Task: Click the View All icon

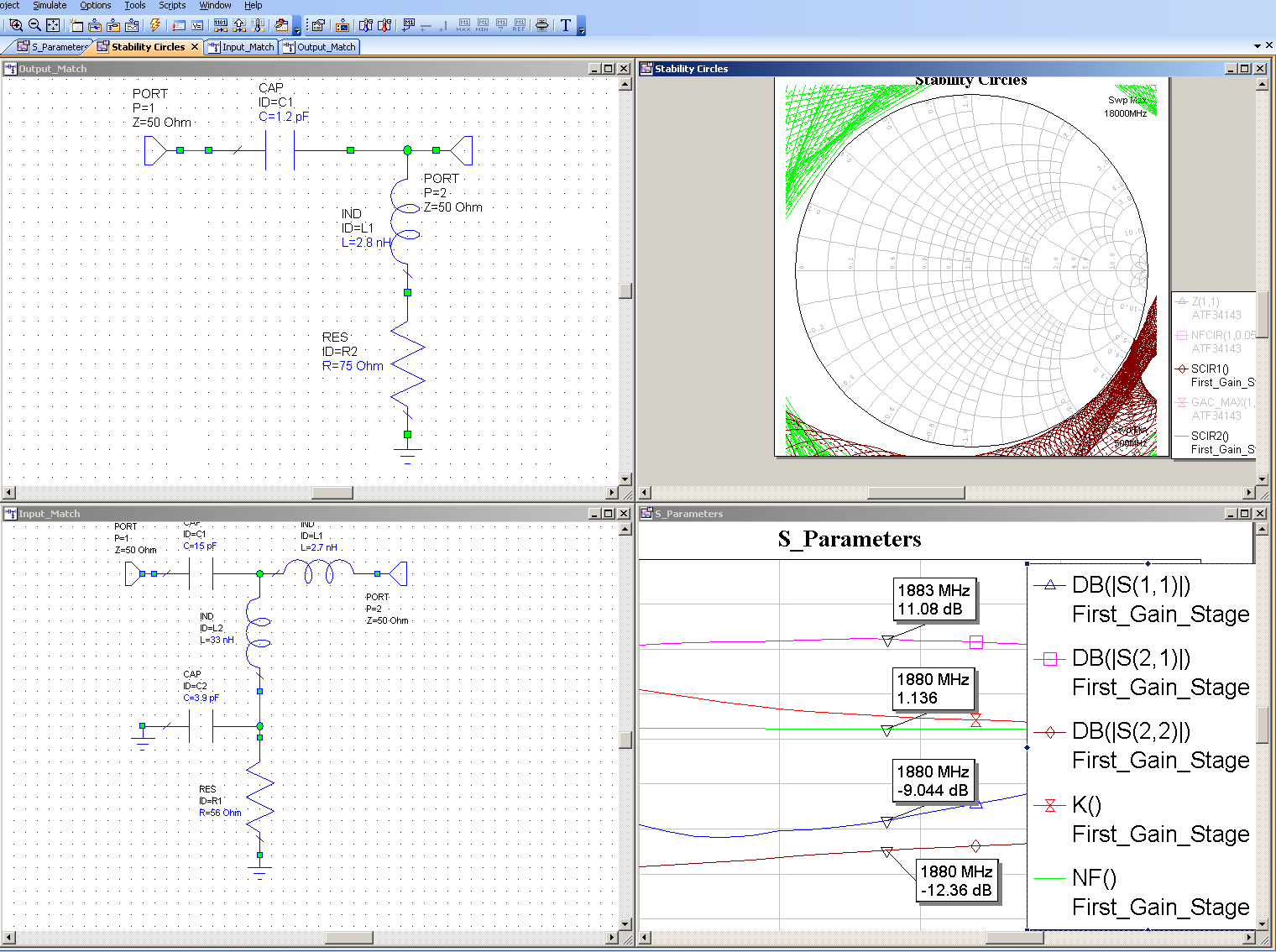Action: [x=52, y=25]
